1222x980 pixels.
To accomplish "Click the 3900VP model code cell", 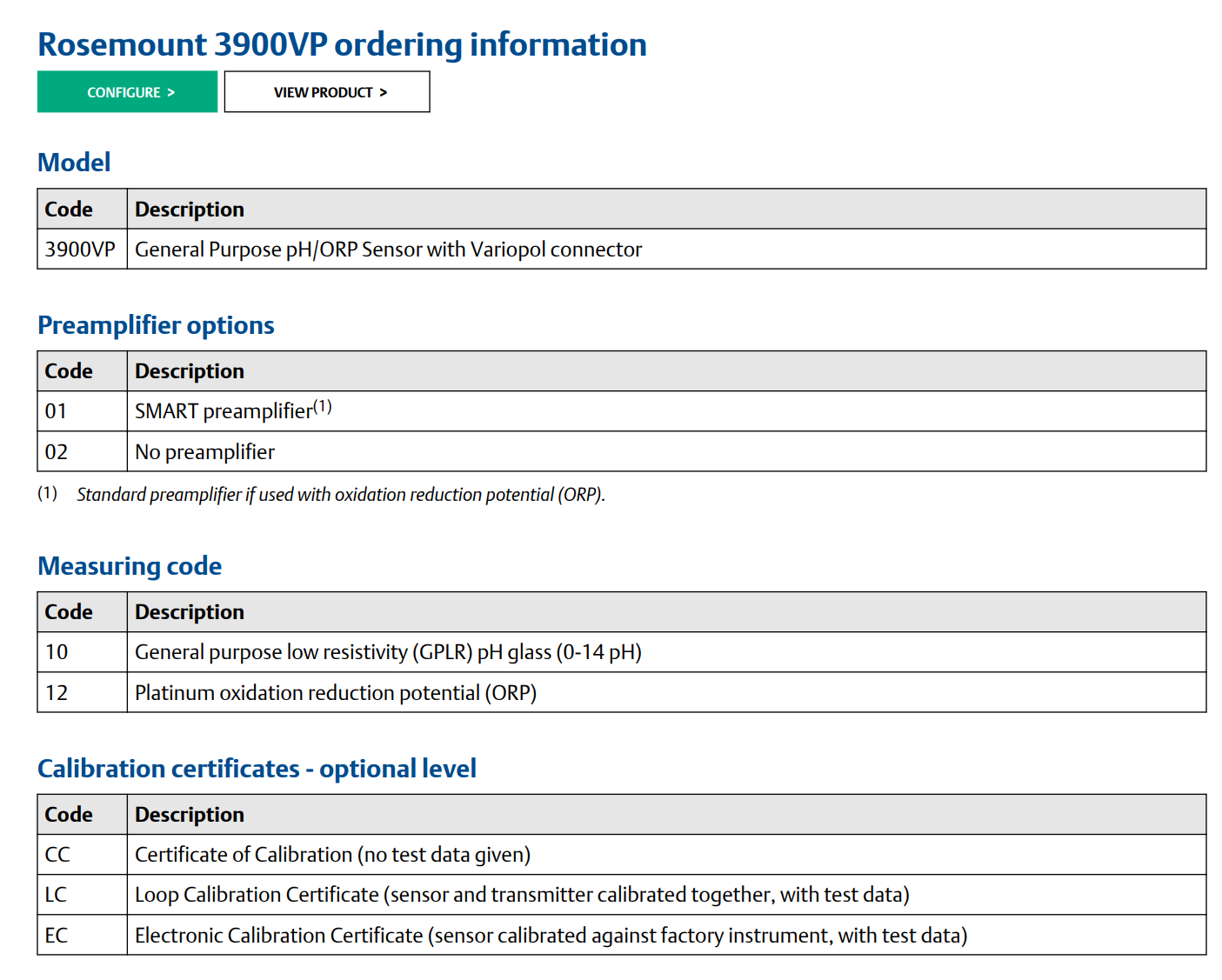I will click(x=80, y=250).
